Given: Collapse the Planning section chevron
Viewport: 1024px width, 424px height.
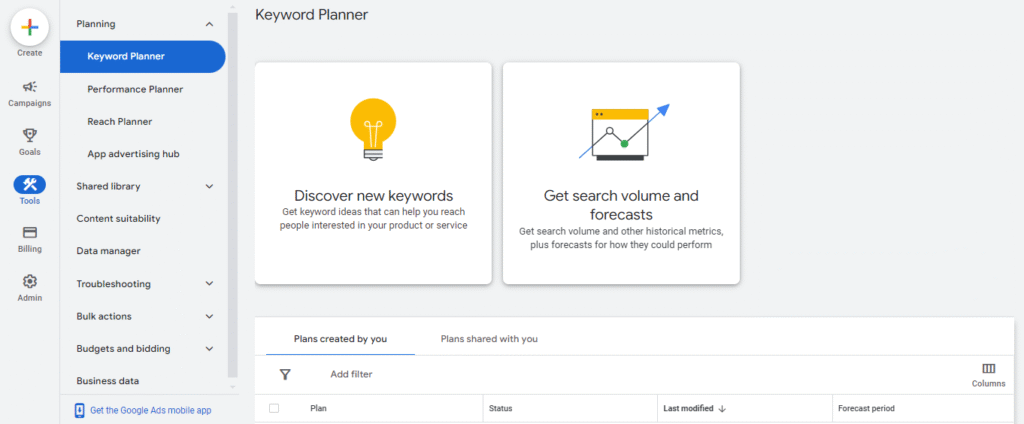Looking at the screenshot, I should (209, 24).
